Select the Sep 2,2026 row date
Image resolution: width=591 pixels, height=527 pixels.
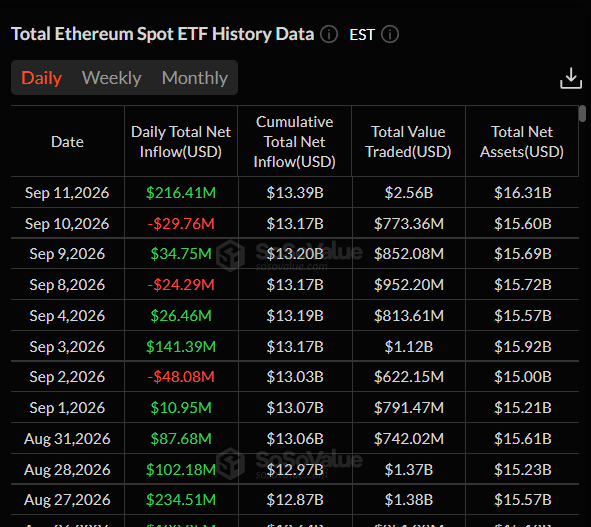tap(67, 377)
